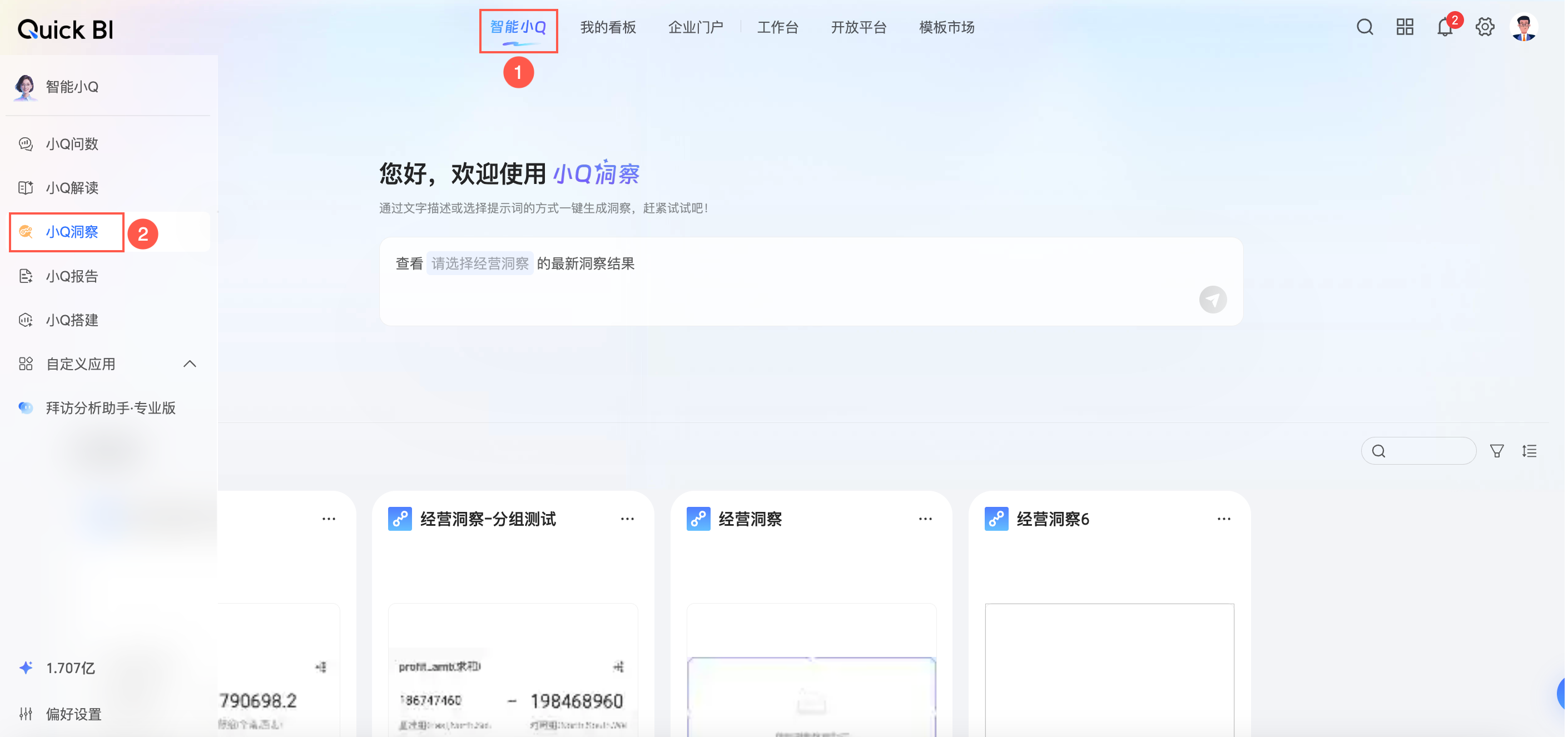Open the 请选择经营洞察 selector
This screenshot has width=1568, height=737.
(480, 263)
